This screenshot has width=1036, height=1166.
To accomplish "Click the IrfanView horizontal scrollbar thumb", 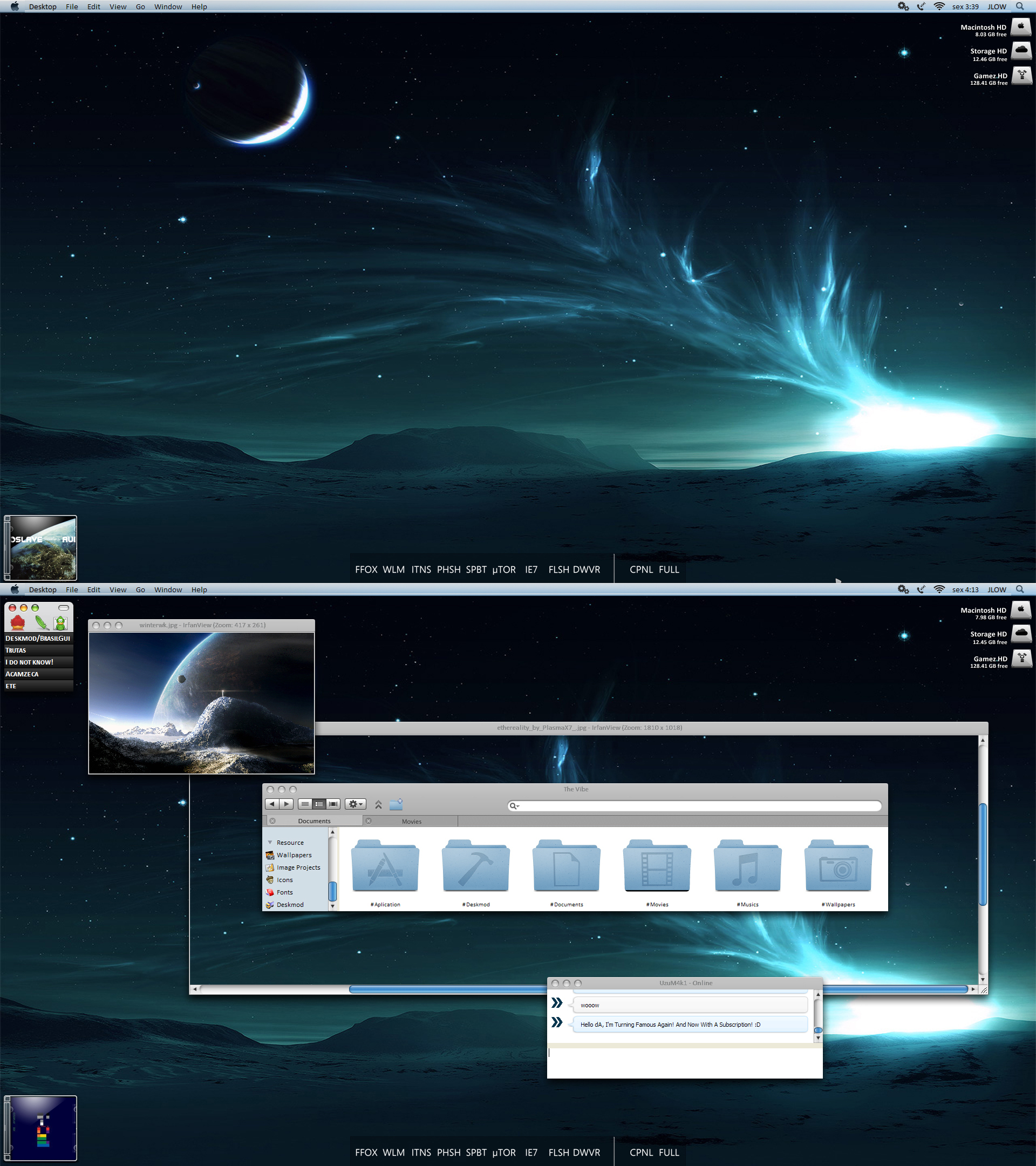I will [x=658, y=989].
